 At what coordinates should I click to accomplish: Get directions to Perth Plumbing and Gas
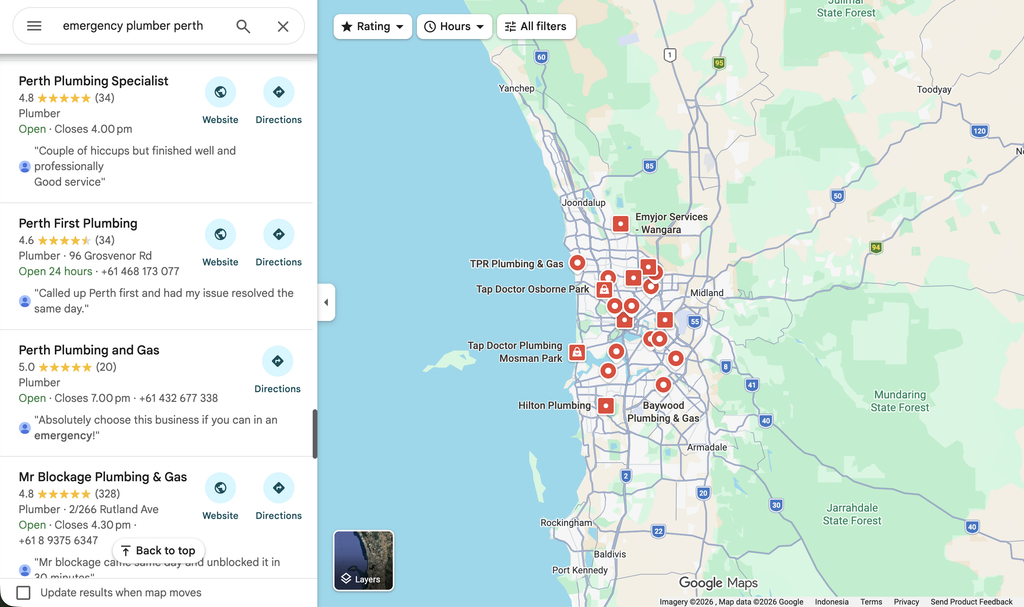pos(278,361)
